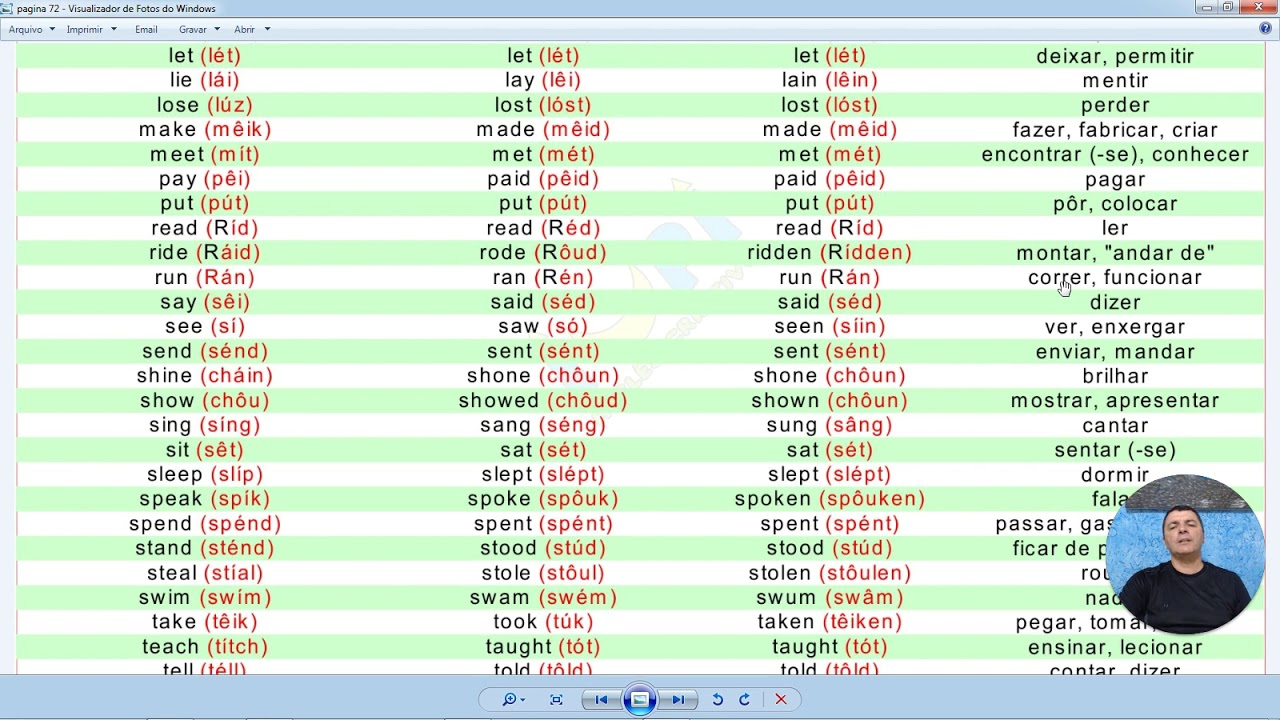Click 'ridden (Rídden)' participle
This screenshot has width=1280, height=720.
point(830,253)
